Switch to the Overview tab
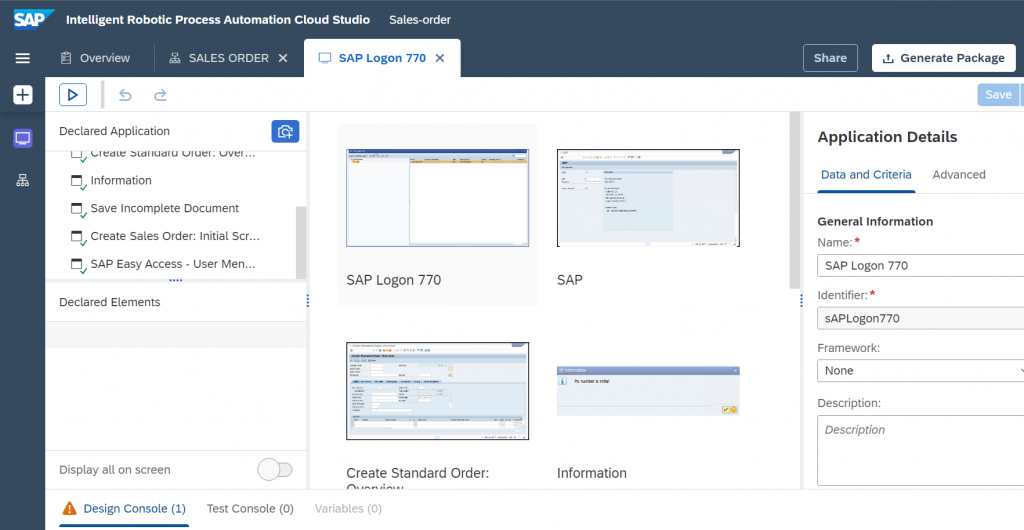The height and width of the screenshot is (530, 1024). point(95,58)
